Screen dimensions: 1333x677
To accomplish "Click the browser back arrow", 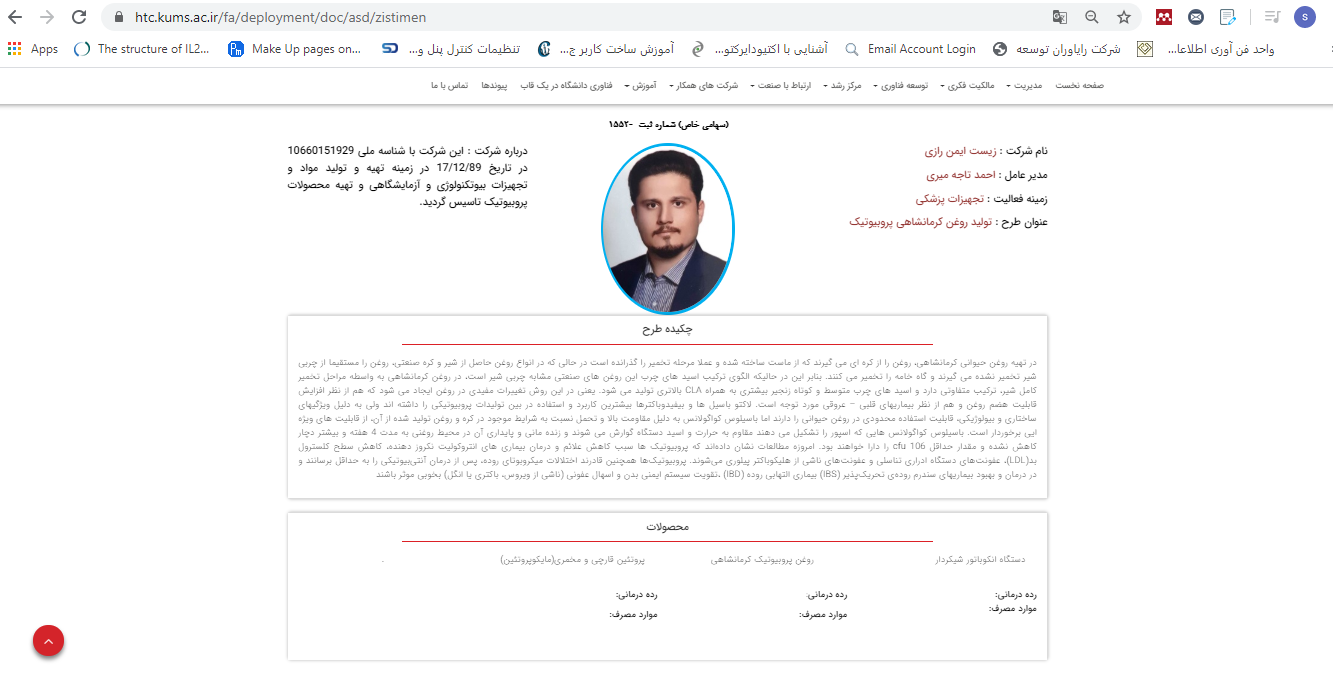I will click(x=16, y=17).
